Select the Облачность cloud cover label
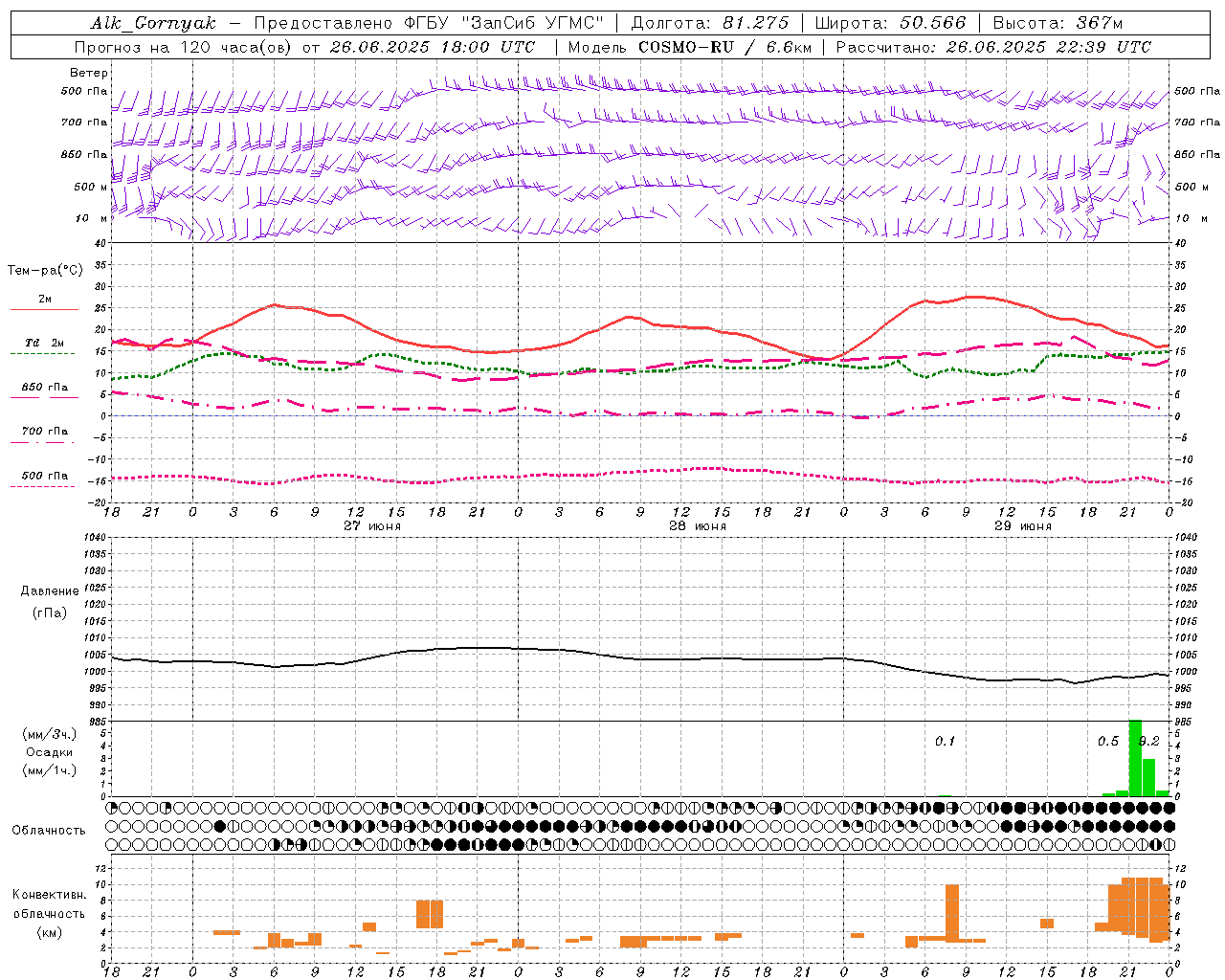Image resolution: width=1225 pixels, height=980 pixels. pos(49,830)
